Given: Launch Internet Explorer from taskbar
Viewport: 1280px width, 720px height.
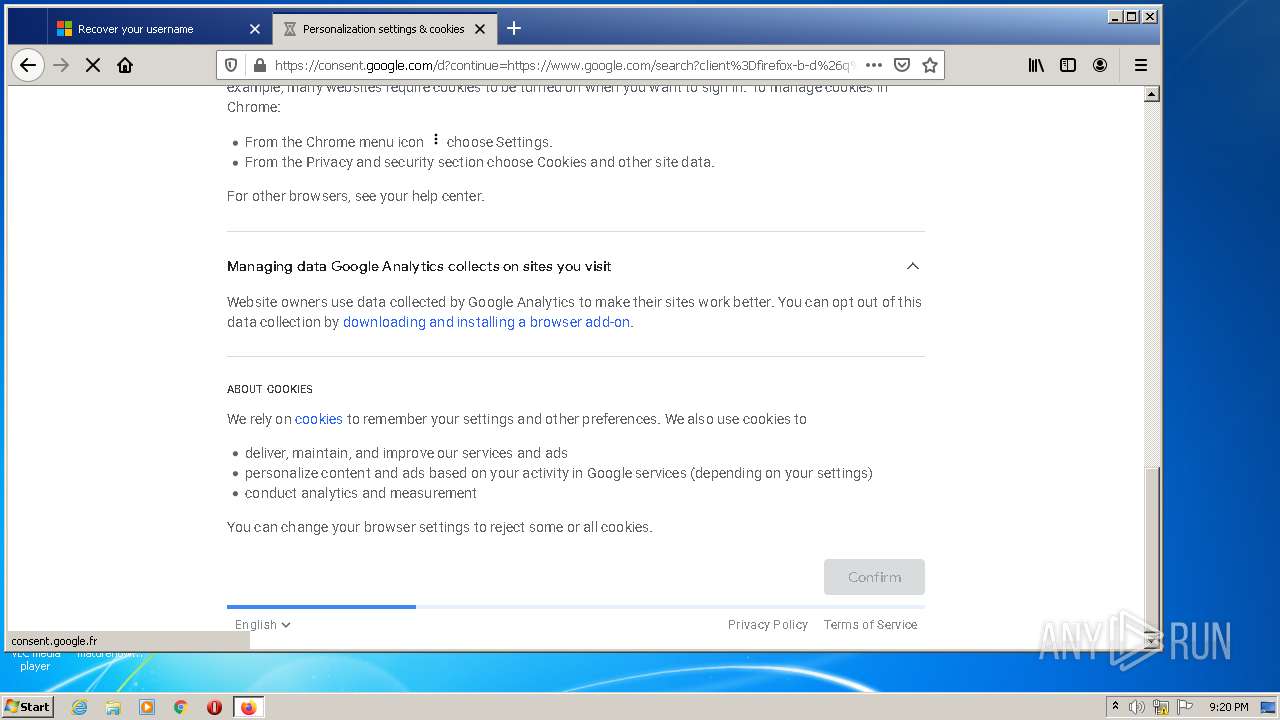Looking at the screenshot, I should pyautogui.click(x=79, y=707).
